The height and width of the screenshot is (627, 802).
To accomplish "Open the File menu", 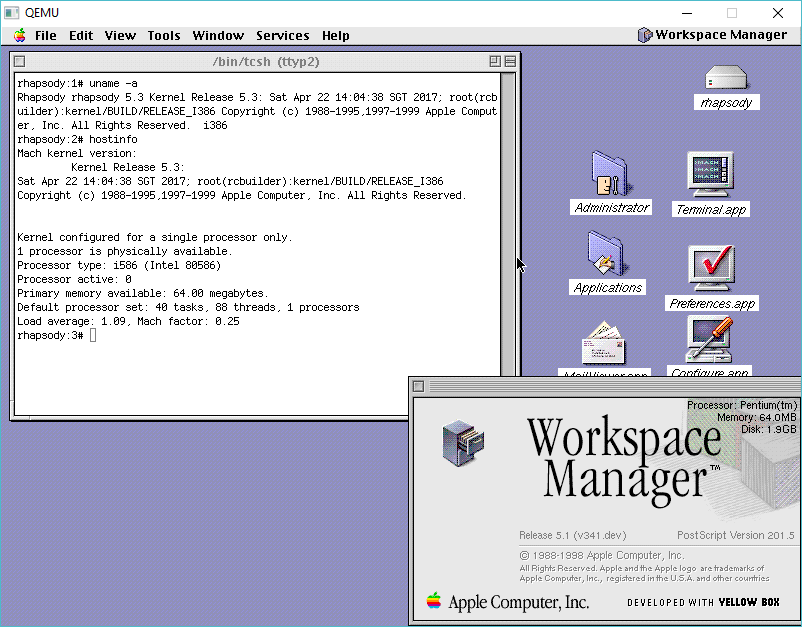I will pyautogui.click(x=46, y=35).
